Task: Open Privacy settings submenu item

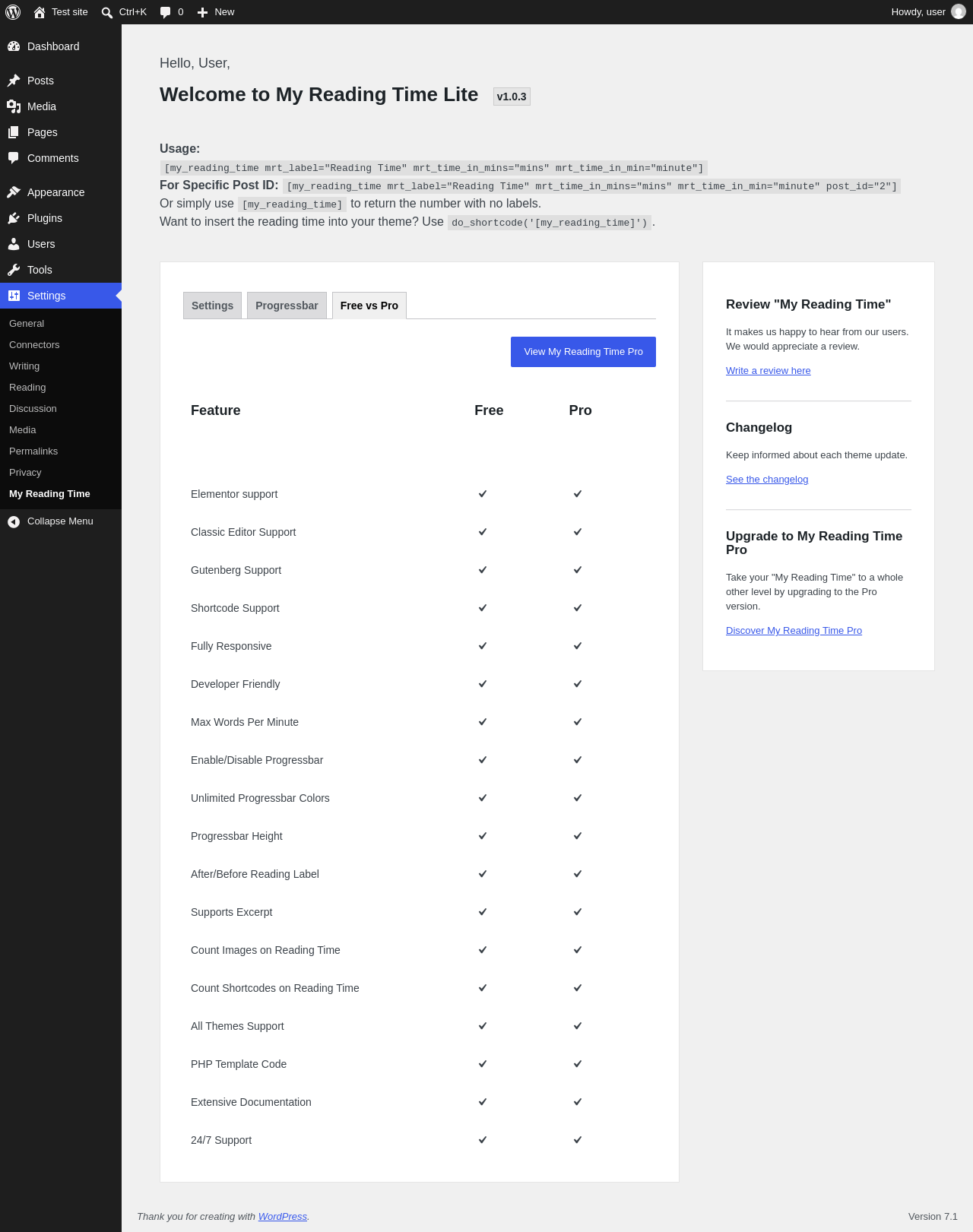Action: [x=25, y=473]
